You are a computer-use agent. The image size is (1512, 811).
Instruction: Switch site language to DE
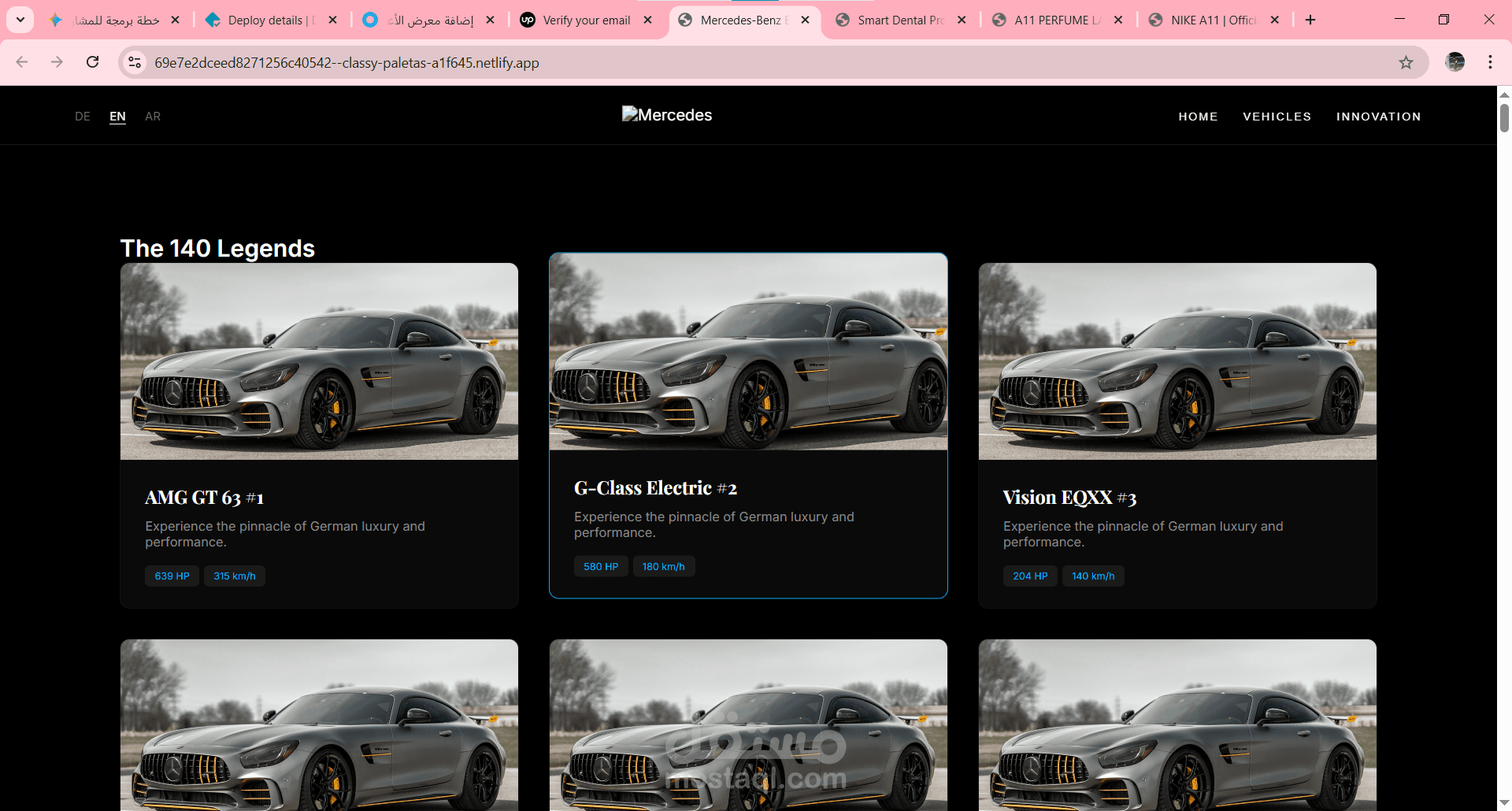(x=83, y=117)
